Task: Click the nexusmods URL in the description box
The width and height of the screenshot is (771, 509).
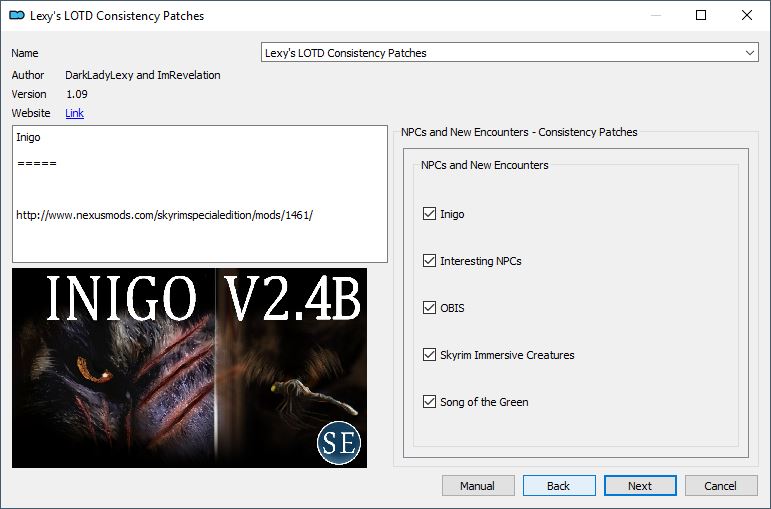Action: (165, 215)
